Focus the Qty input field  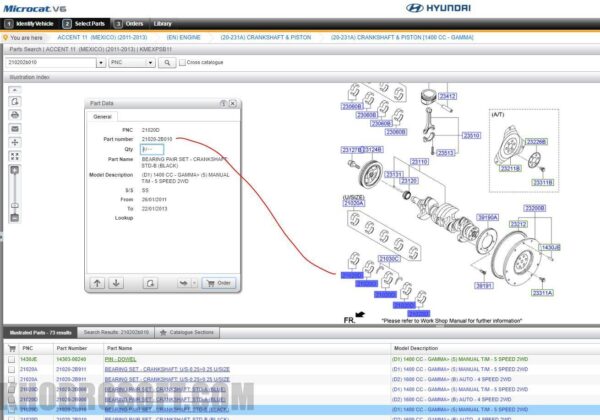pyautogui.click(x=152, y=149)
